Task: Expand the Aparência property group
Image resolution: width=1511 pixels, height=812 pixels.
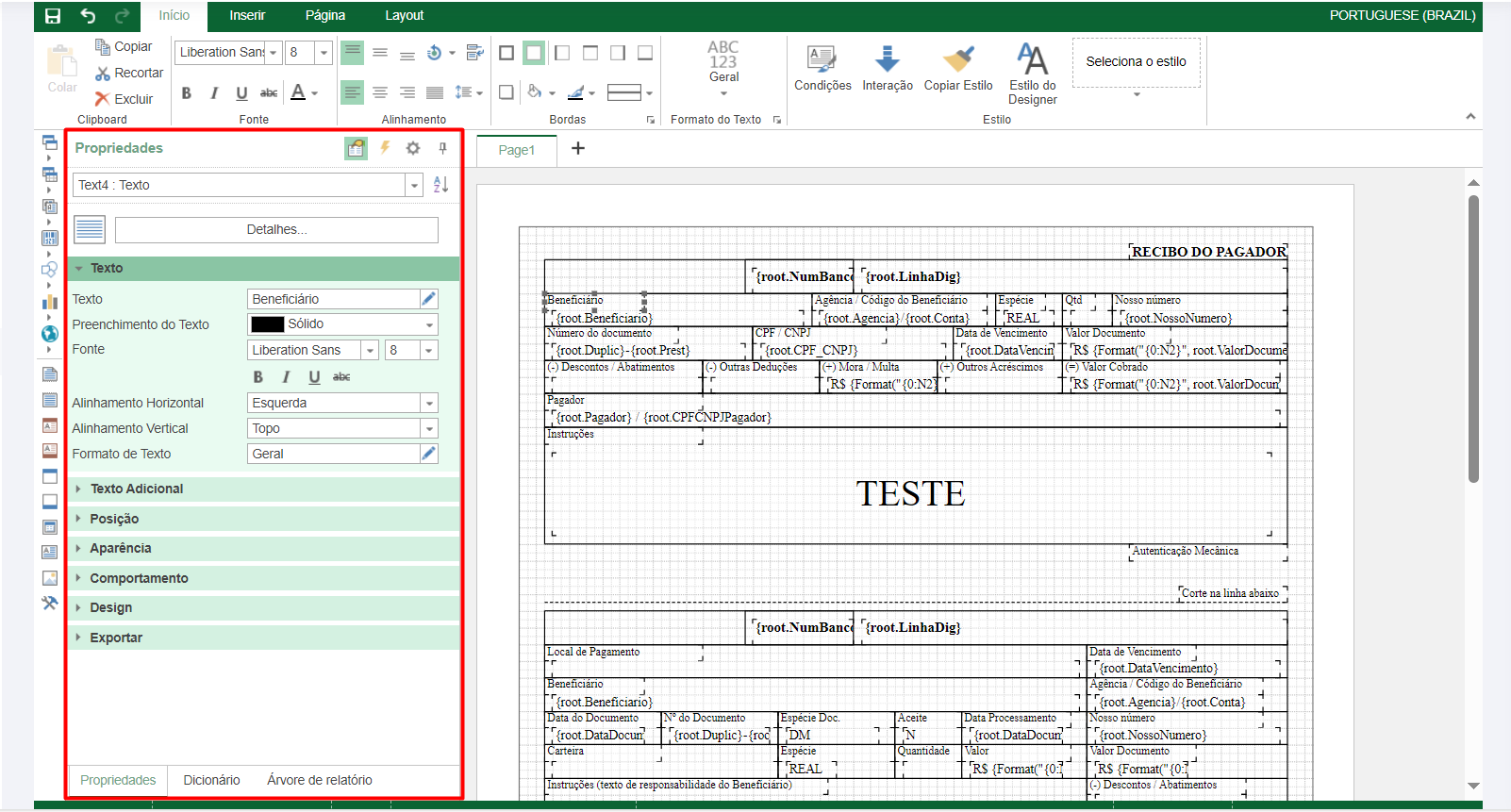Action: [120, 549]
